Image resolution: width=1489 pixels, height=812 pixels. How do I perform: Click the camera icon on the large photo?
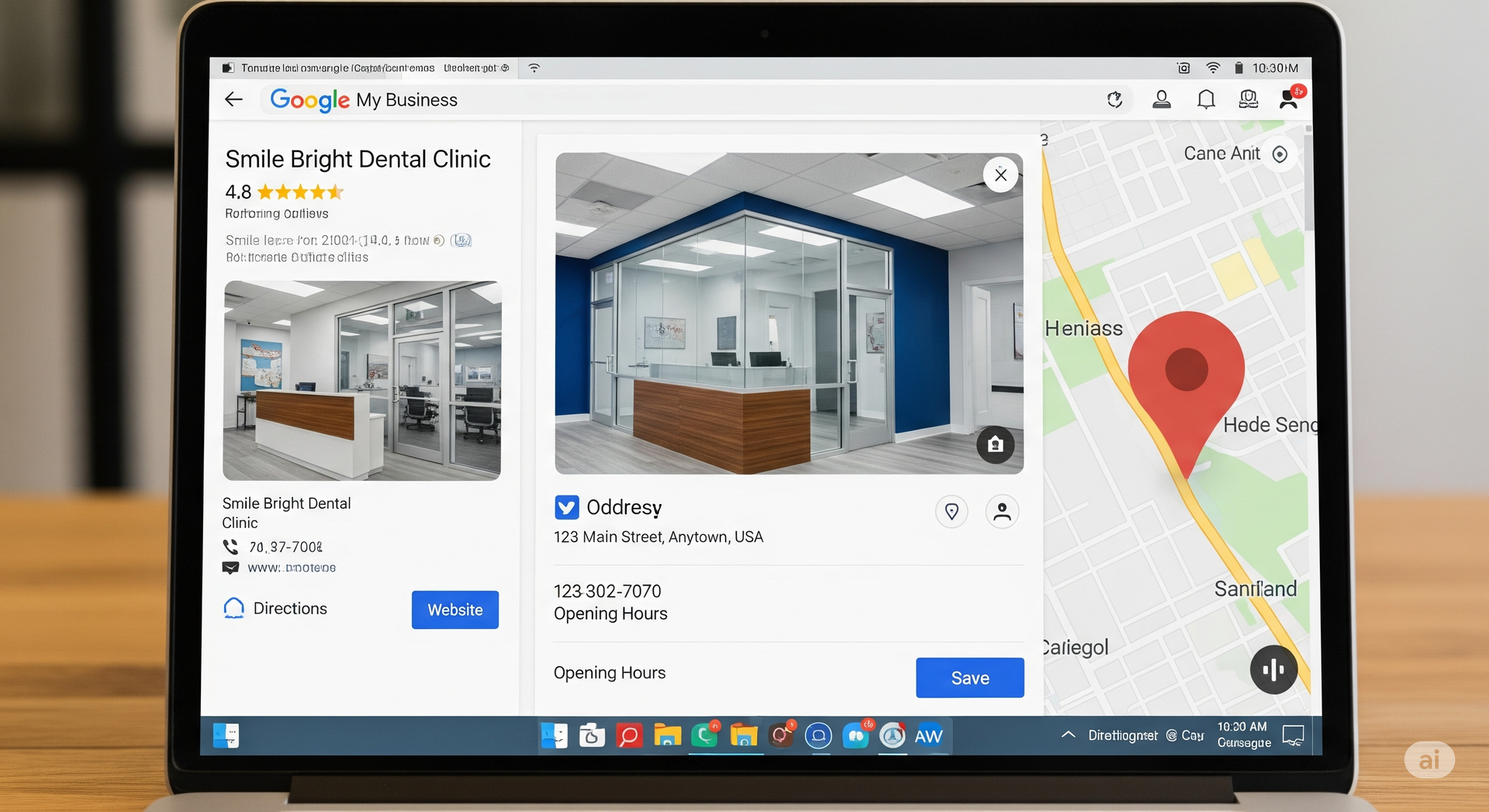click(x=995, y=444)
